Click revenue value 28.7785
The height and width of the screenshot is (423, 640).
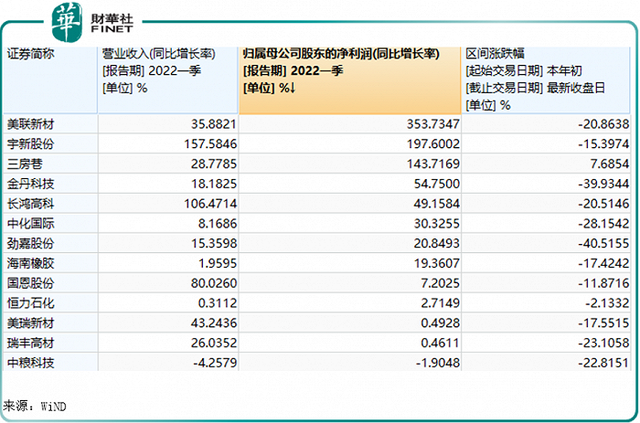coord(214,164)
